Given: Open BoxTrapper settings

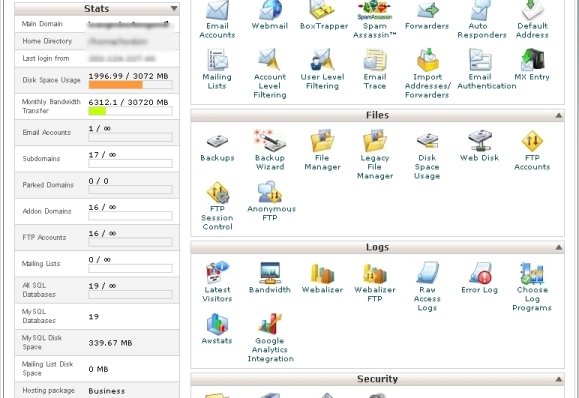Looking at the screenshot, I should point(323,15).
